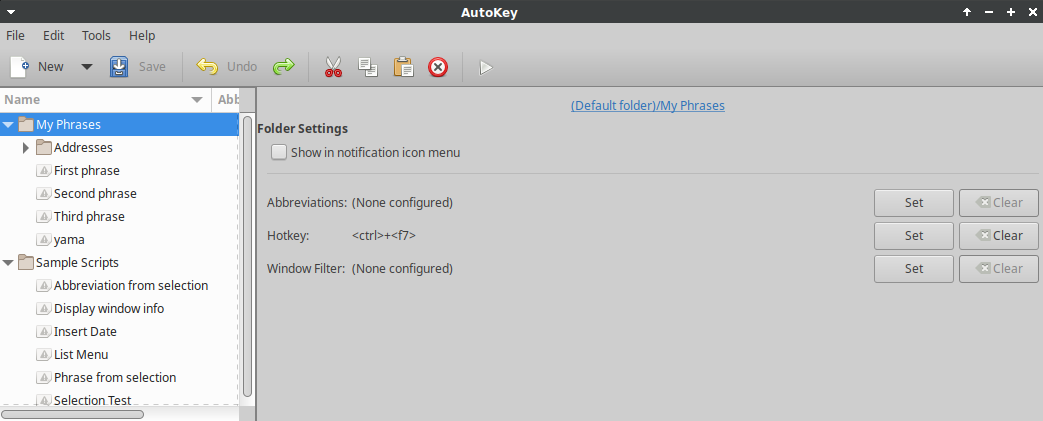Click the Copy icon in toolbar
The width and height of the screenshot is (1043, 421).
click(x=368, y=67)
